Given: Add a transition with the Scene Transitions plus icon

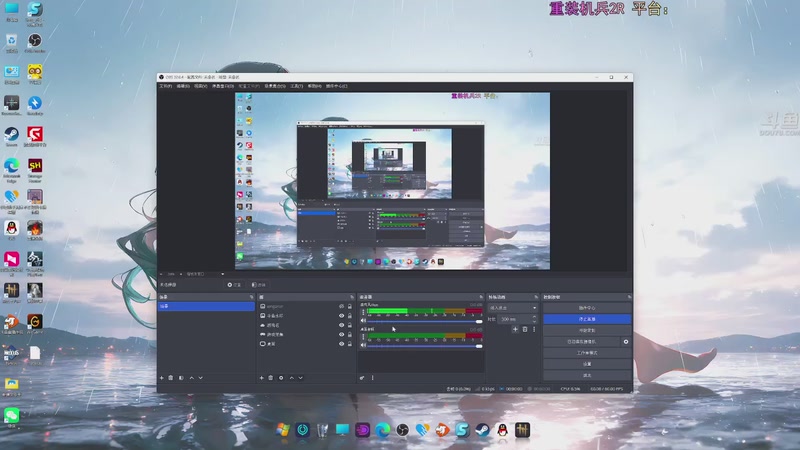Looking at the screenshot, I should pos(515,330).
